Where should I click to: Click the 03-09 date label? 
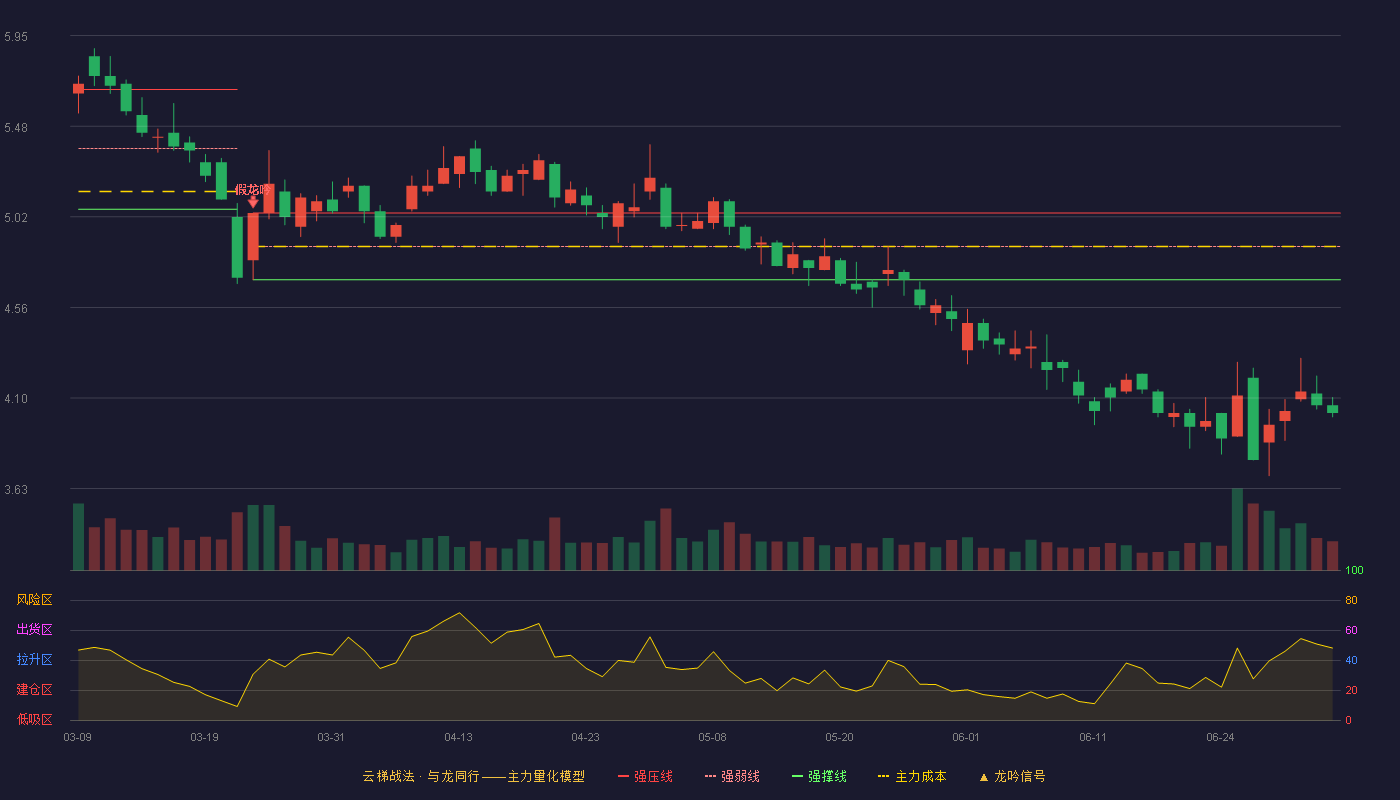pos(77,737)
